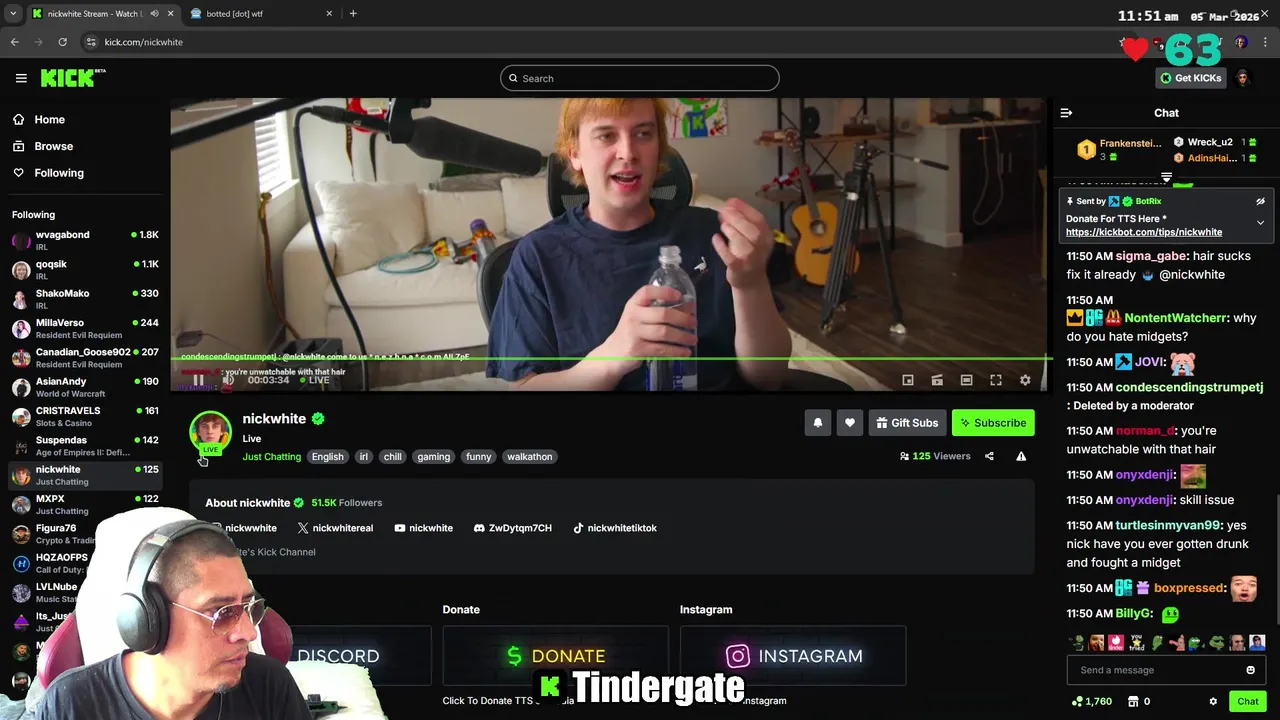The width and height of the screenshot is (1280, 720).
Task: Expand the pinned message chevron
Action: click(1260, 223)
